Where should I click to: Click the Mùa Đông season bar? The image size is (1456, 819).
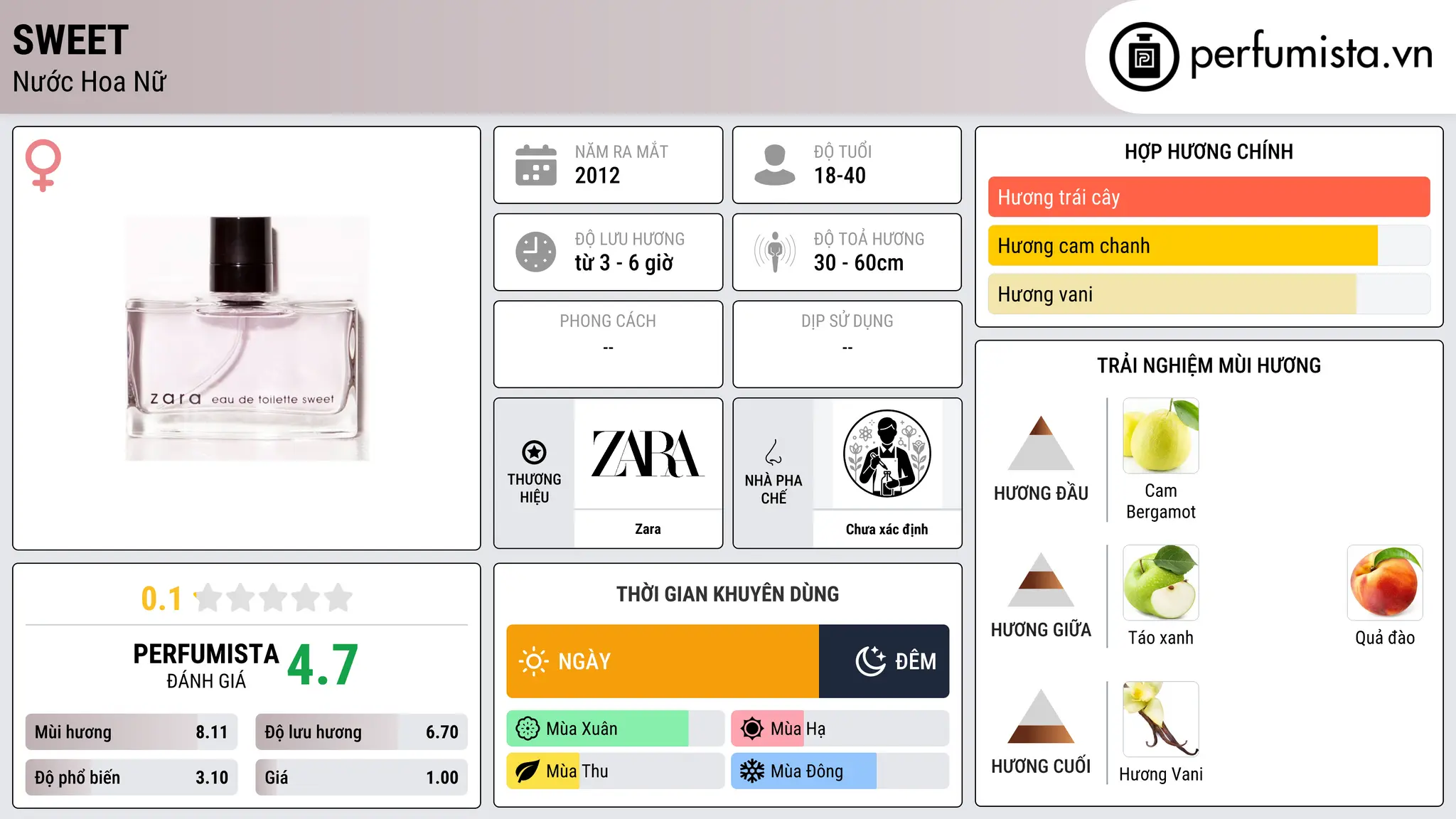pyautogui.click(x=840, y=771)
